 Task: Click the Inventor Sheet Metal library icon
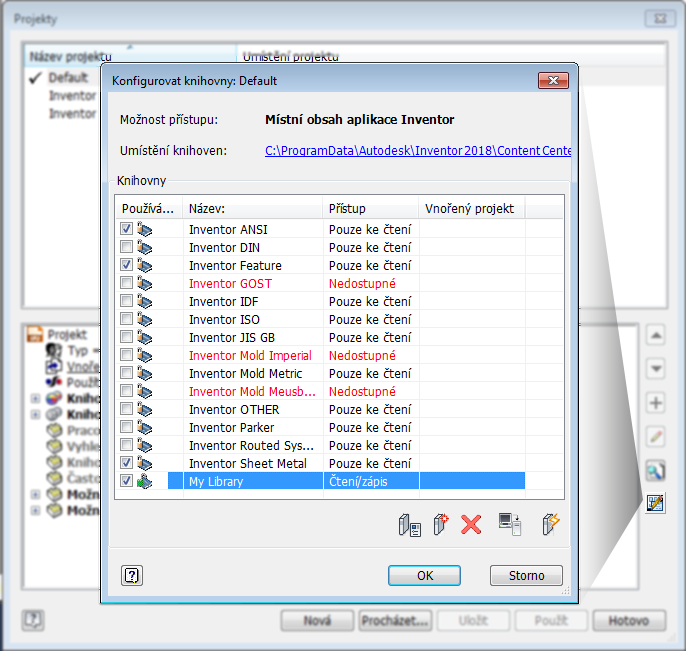[x=144, y=463]
